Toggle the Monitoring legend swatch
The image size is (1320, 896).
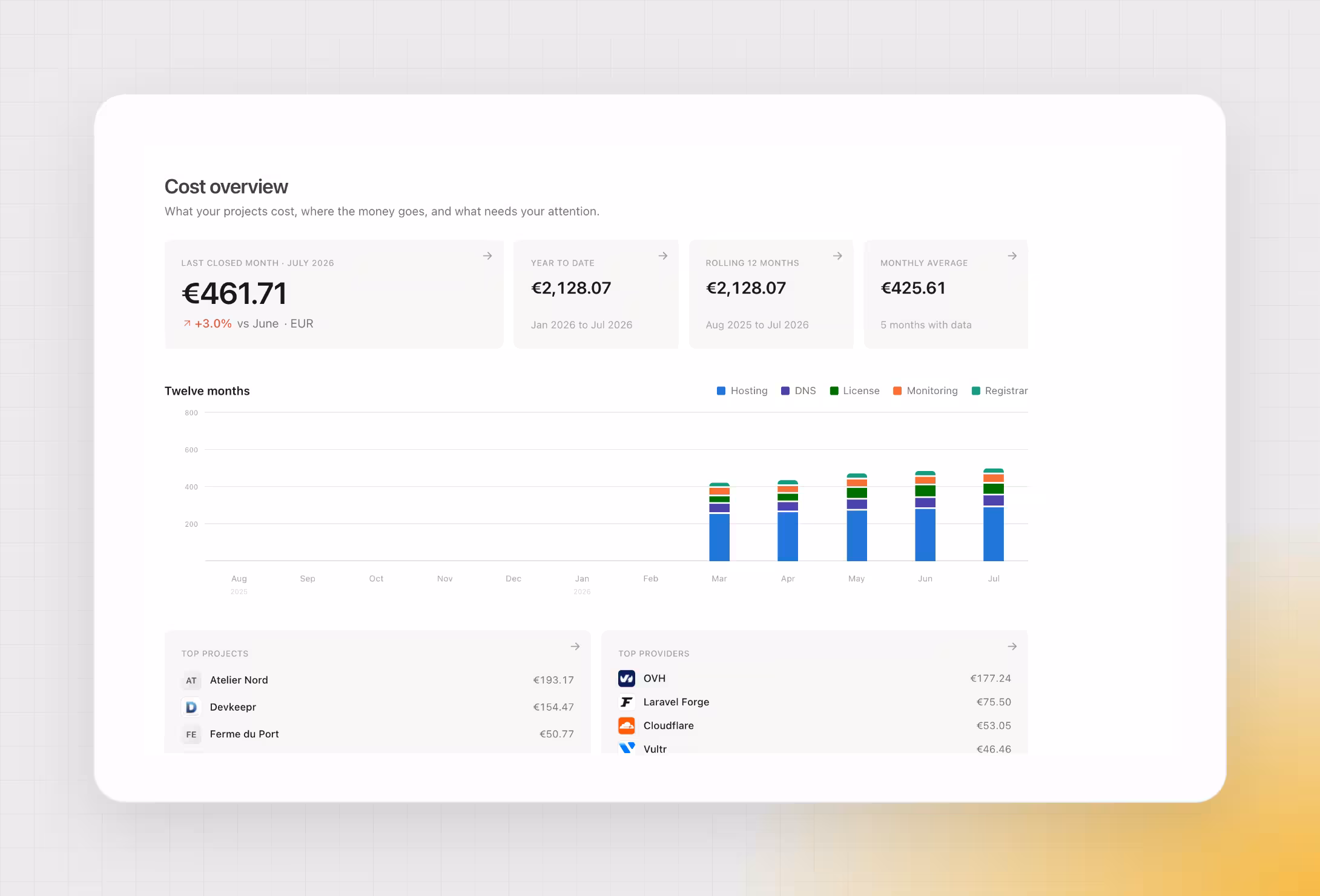coord(897,391)
